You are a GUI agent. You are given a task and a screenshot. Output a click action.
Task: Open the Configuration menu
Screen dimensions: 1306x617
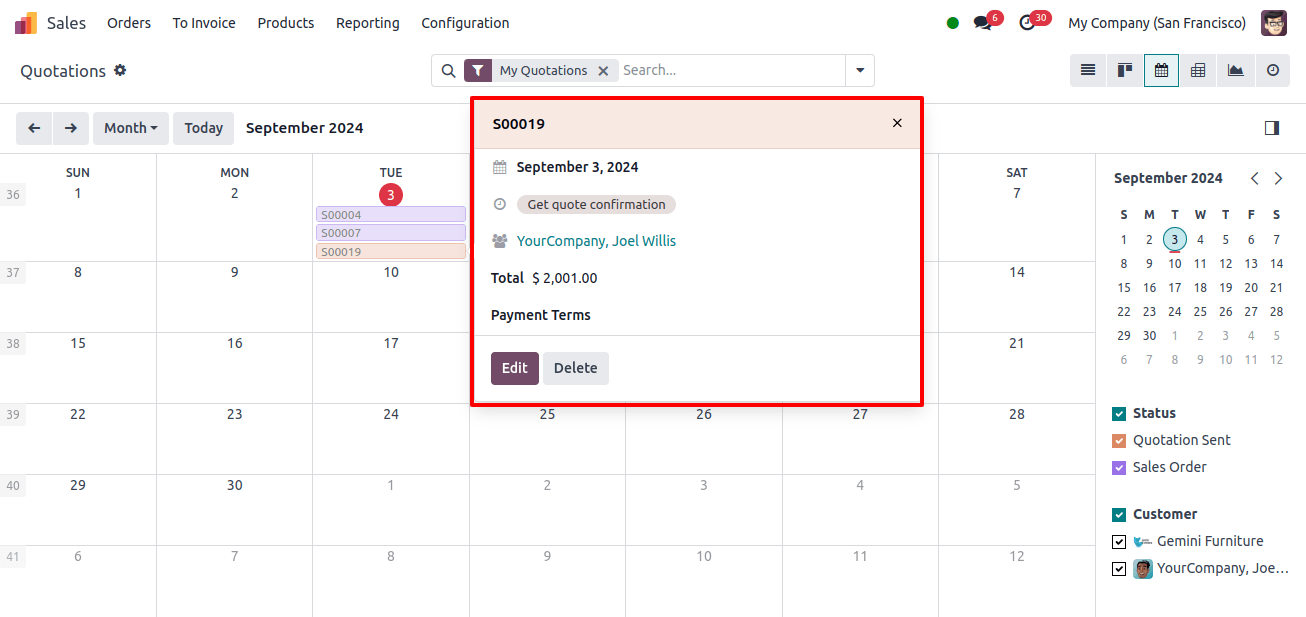pos(465,22)
